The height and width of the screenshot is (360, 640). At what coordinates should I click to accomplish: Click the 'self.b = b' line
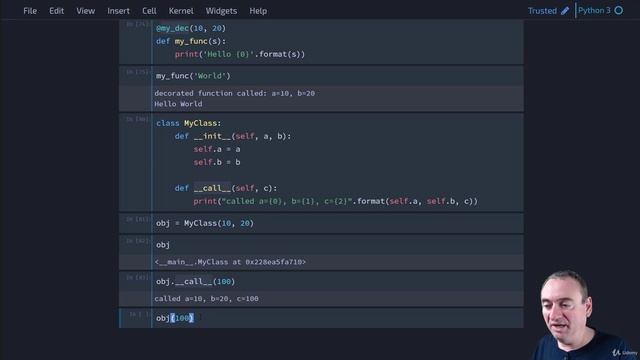pyautogui.click(x=217, y=162)
